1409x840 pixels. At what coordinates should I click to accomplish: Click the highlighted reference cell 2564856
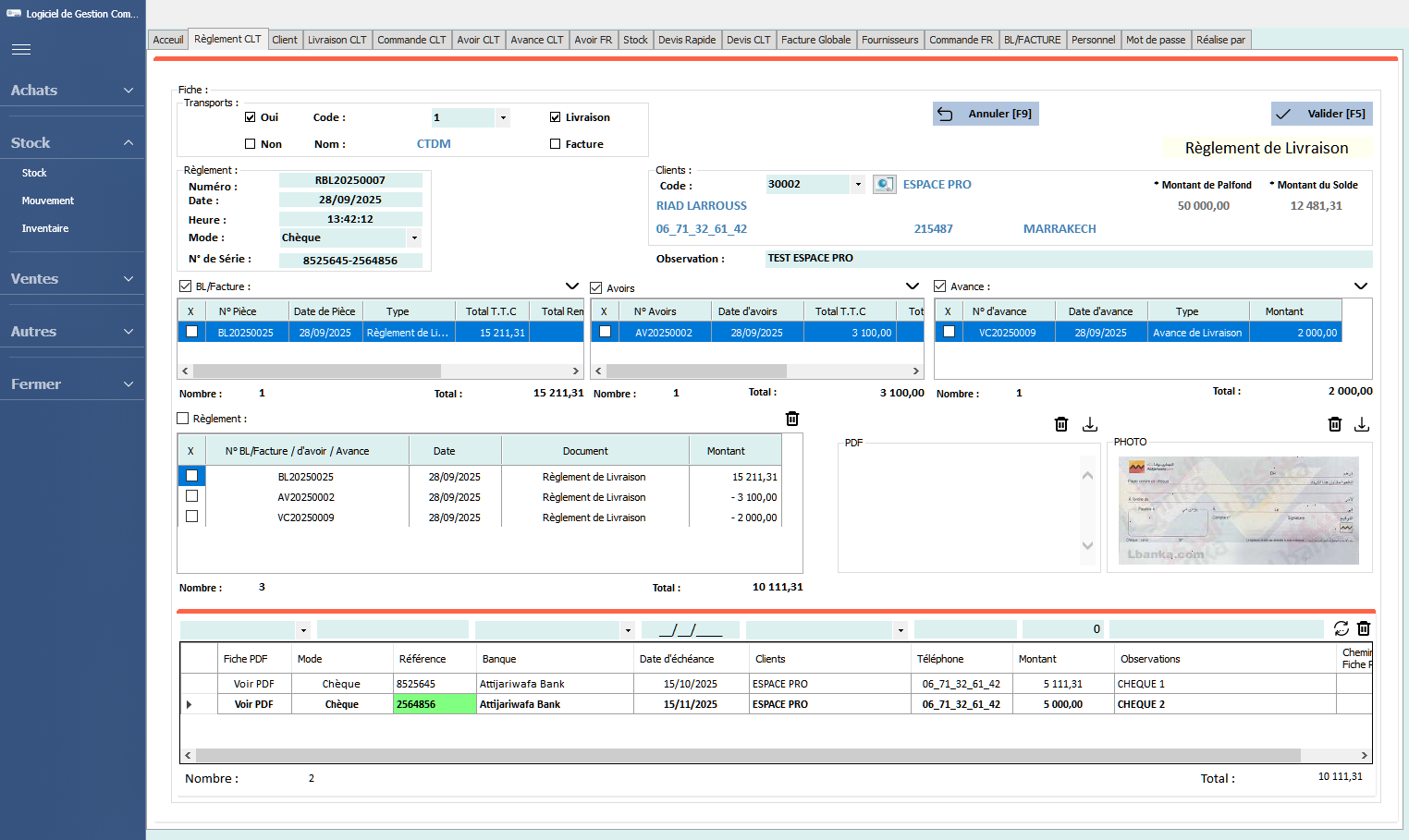click(x=435, y=704)
